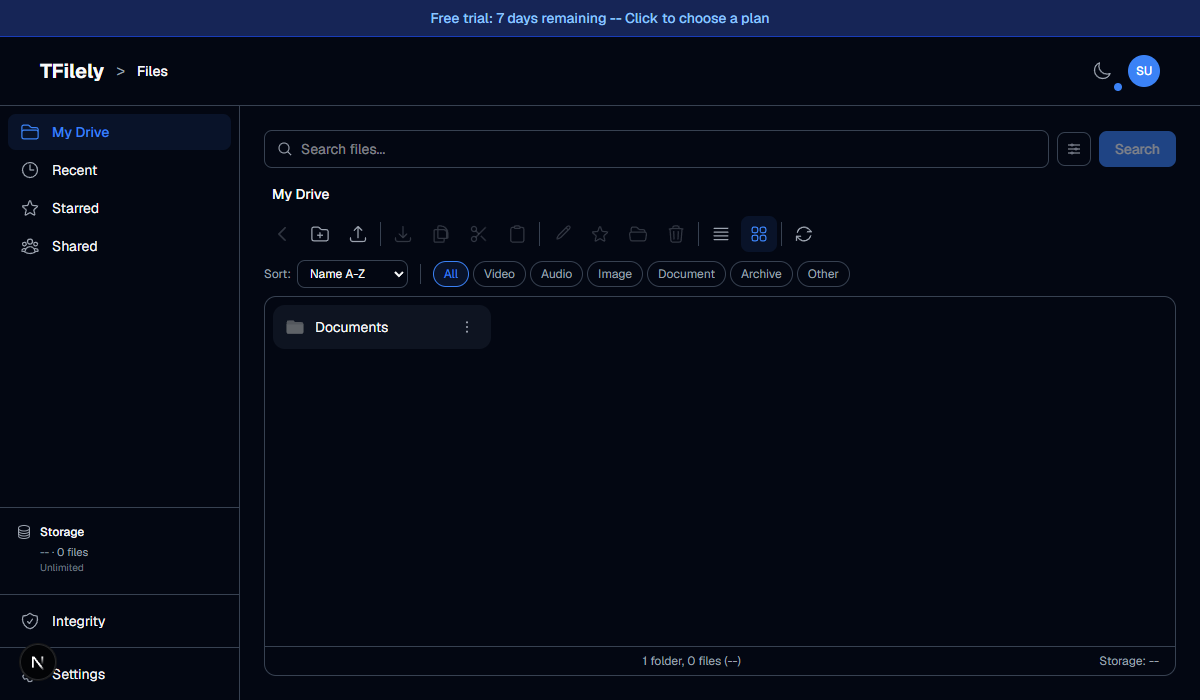Delete with the trash can icon

[x=676, y=234]
